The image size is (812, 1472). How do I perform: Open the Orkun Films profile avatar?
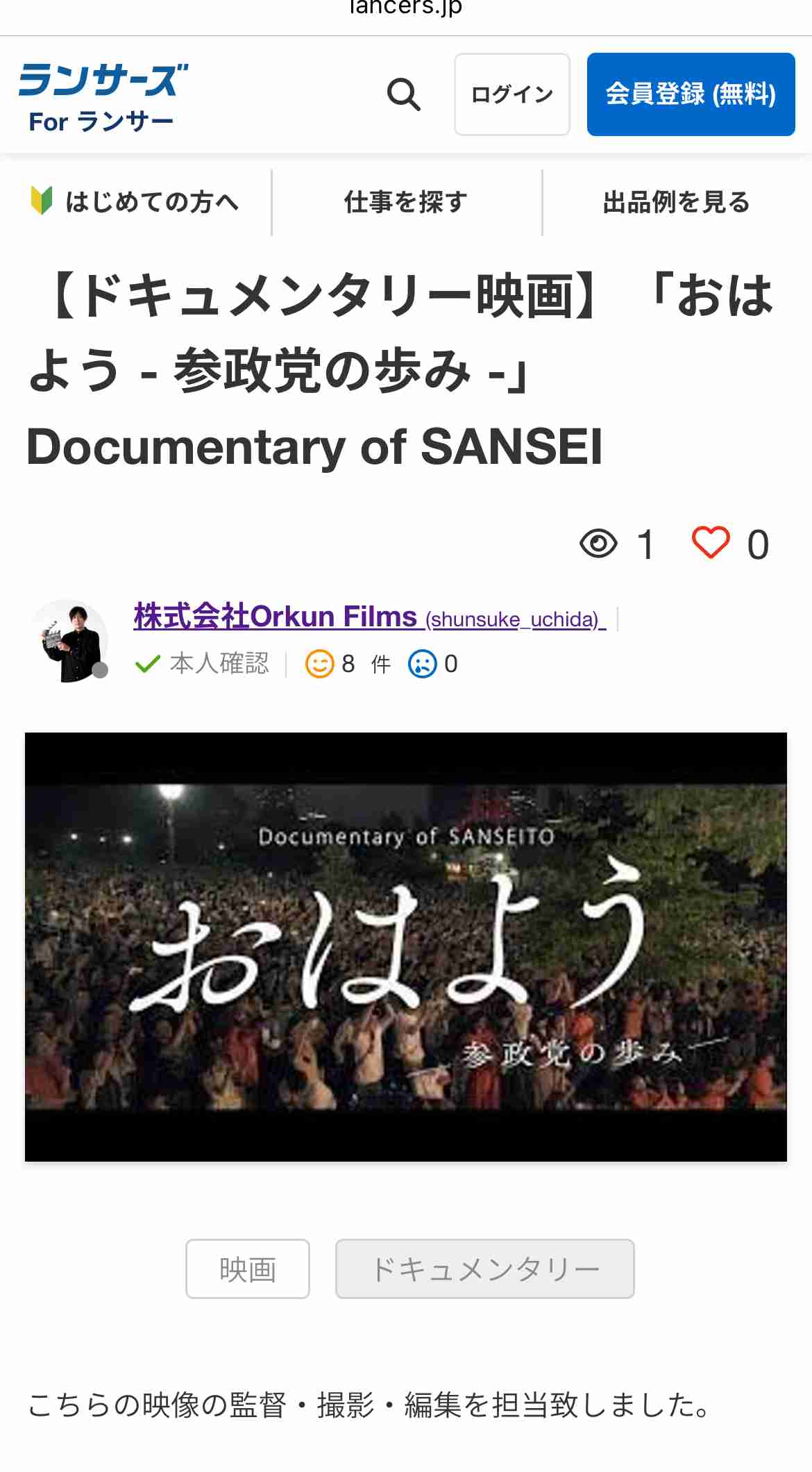coord(67,640)
